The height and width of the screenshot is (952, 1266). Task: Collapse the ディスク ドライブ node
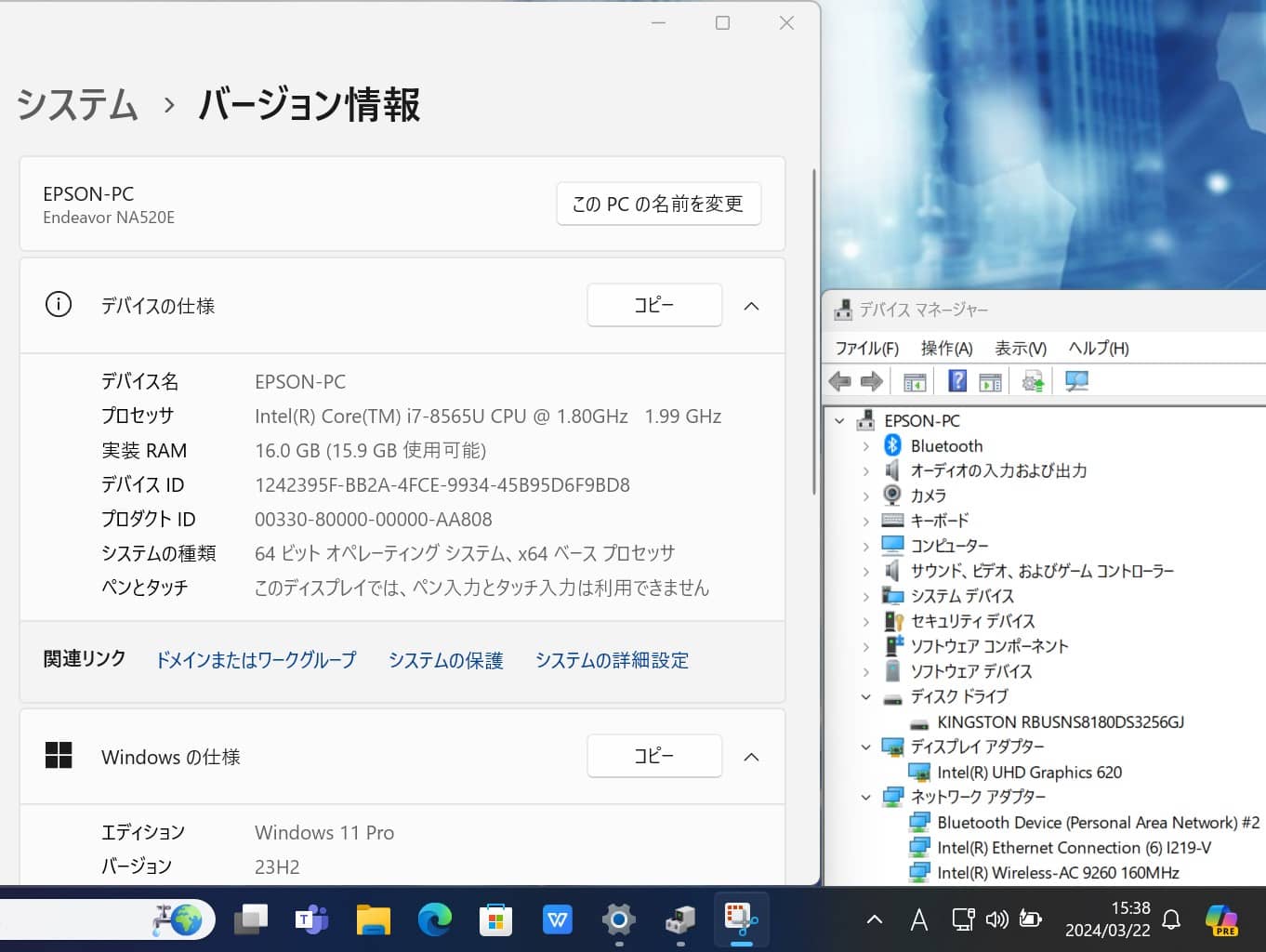coord(866,696)
